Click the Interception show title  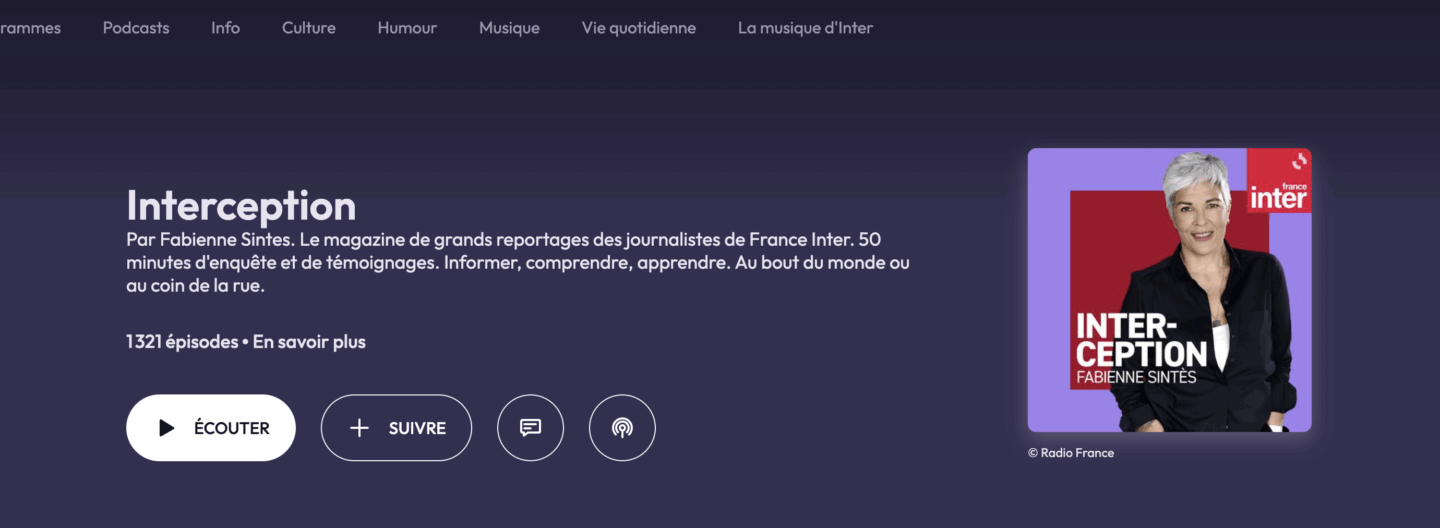(241, 205)
